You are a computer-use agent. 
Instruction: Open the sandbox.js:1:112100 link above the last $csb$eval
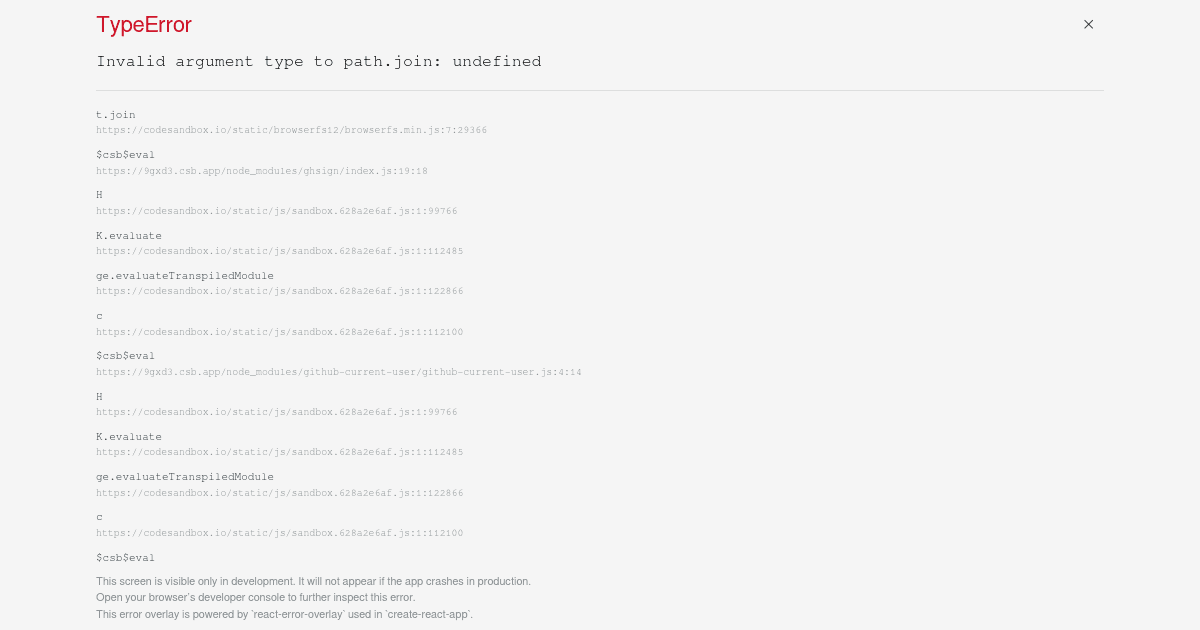coord(280,533)
